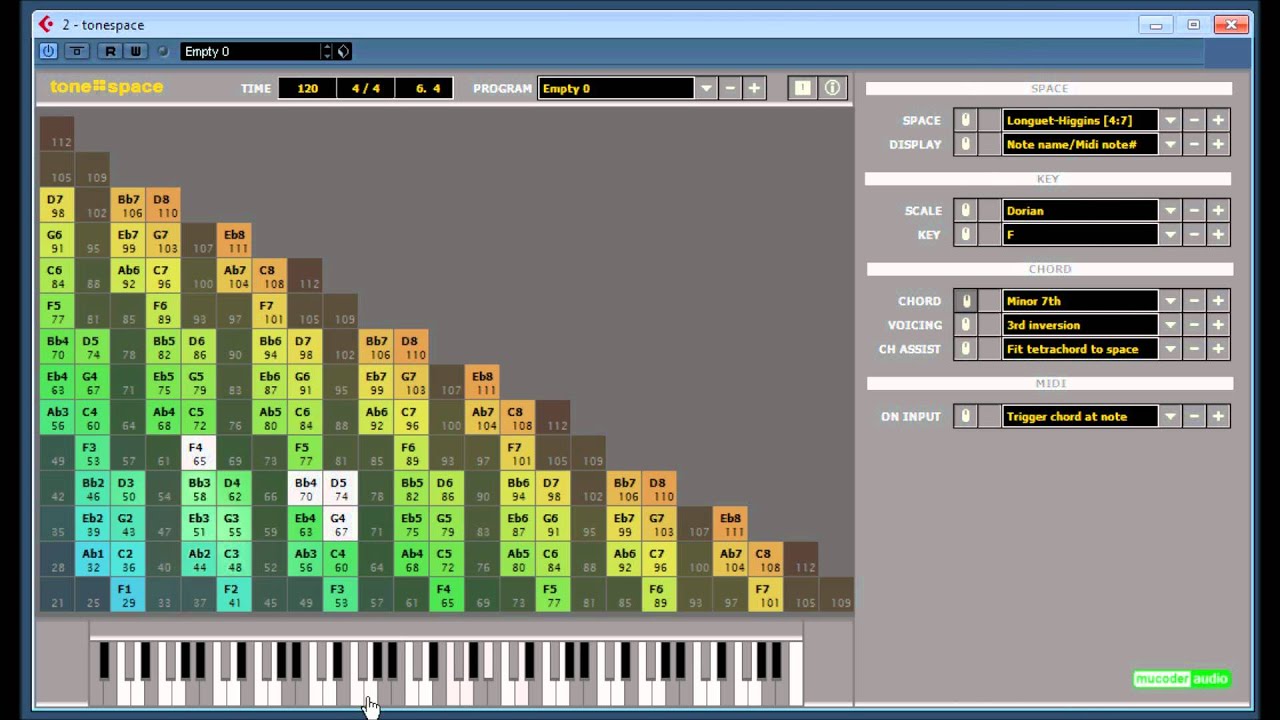This screenshot has width=1280, height=720.
Task: Open the info (i) icon
Action: [x=832, y=88]
